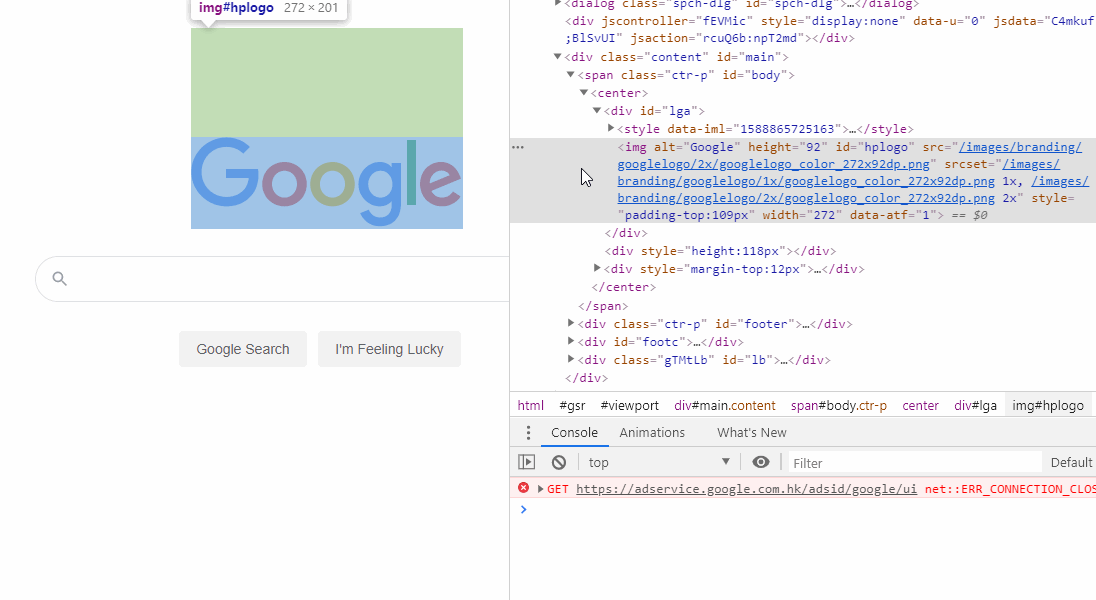Click the red error icon in console
Image resolution: width=1096 pixels, height=600 pixels.
[523, 488]
